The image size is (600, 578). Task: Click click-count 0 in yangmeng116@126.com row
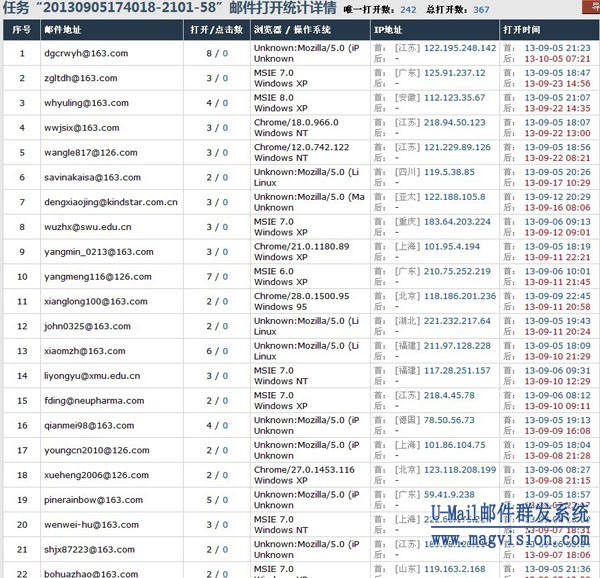coord(225,277)
